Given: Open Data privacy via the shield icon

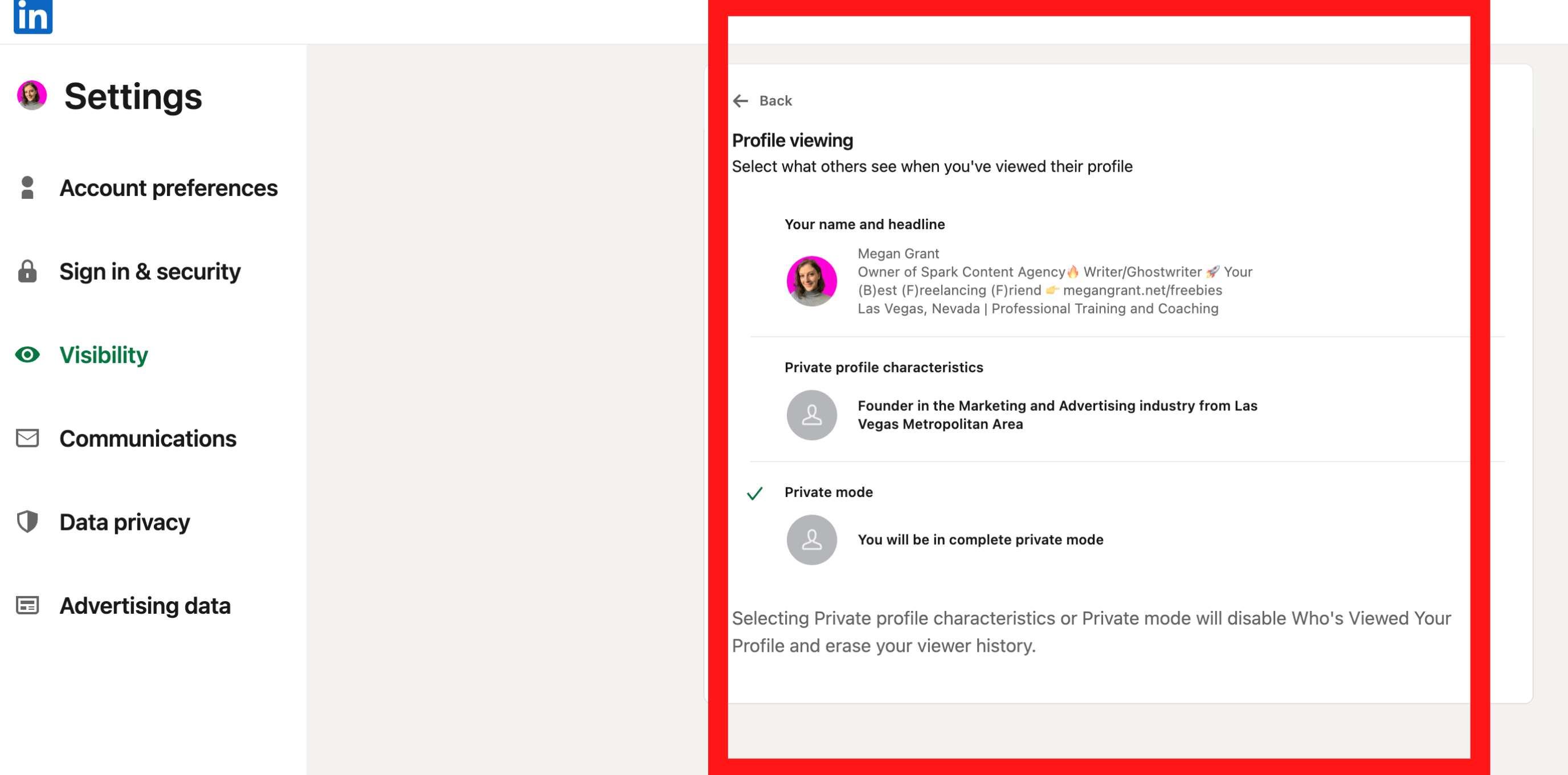Looking at the screenshot, I should (27, 522).
